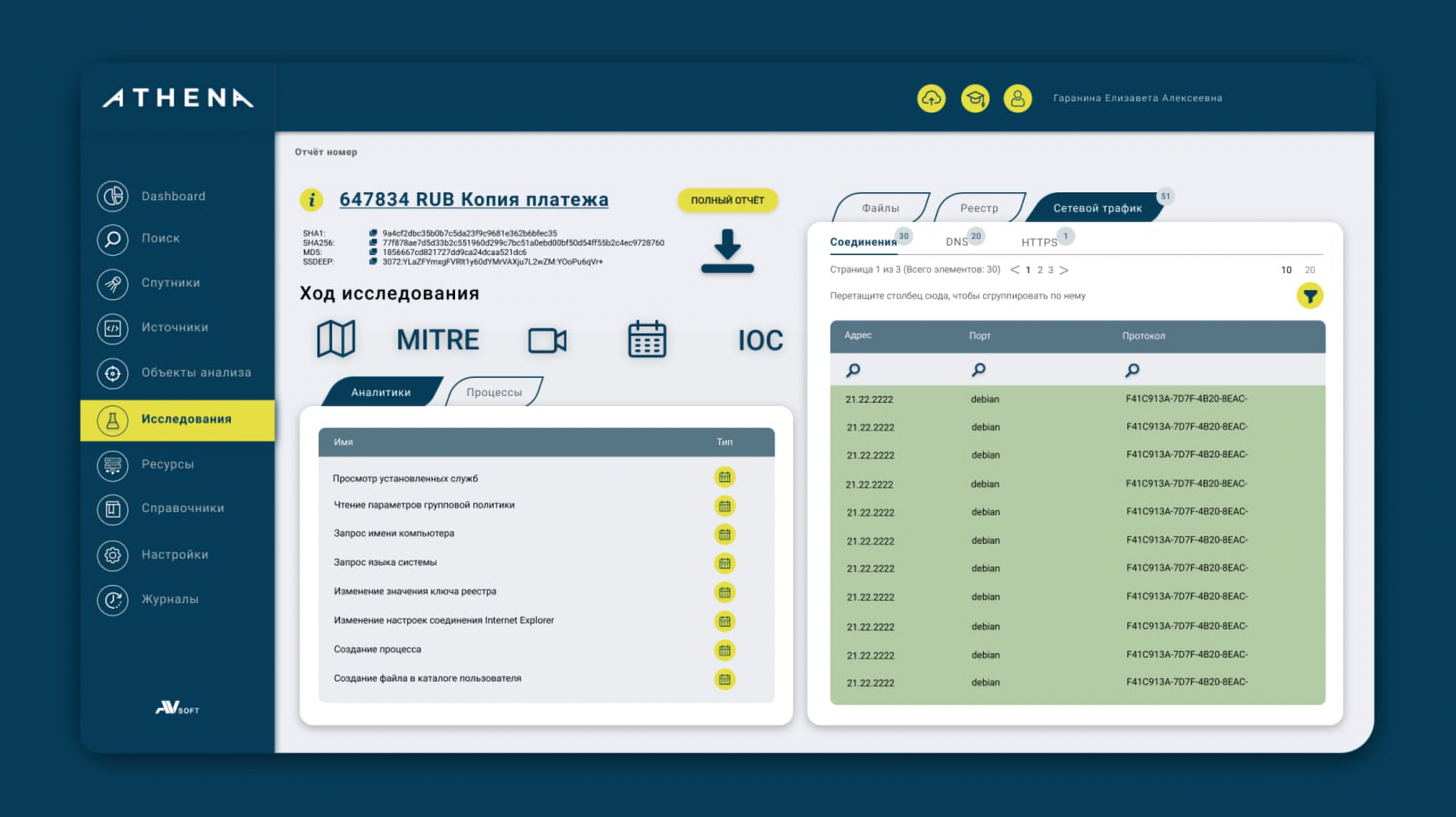1456x817 pixels.
Task: Download the report via download arrow icon
Action: pos(727,251)
